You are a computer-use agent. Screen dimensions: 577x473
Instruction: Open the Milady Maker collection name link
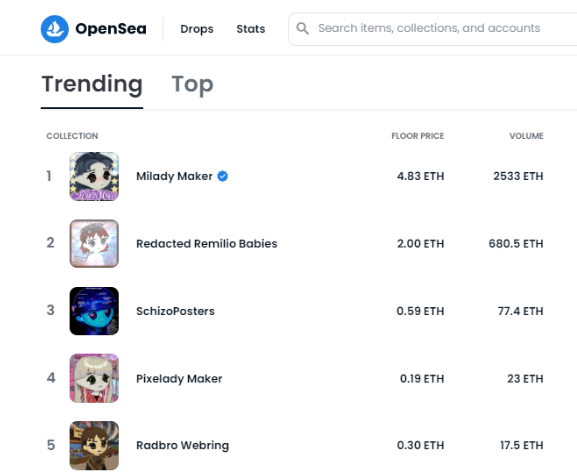pos(174,176)
